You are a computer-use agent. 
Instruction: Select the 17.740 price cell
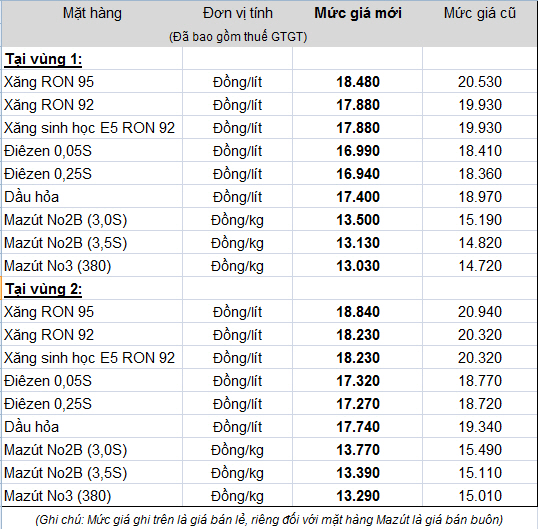[x=358, y=427]
